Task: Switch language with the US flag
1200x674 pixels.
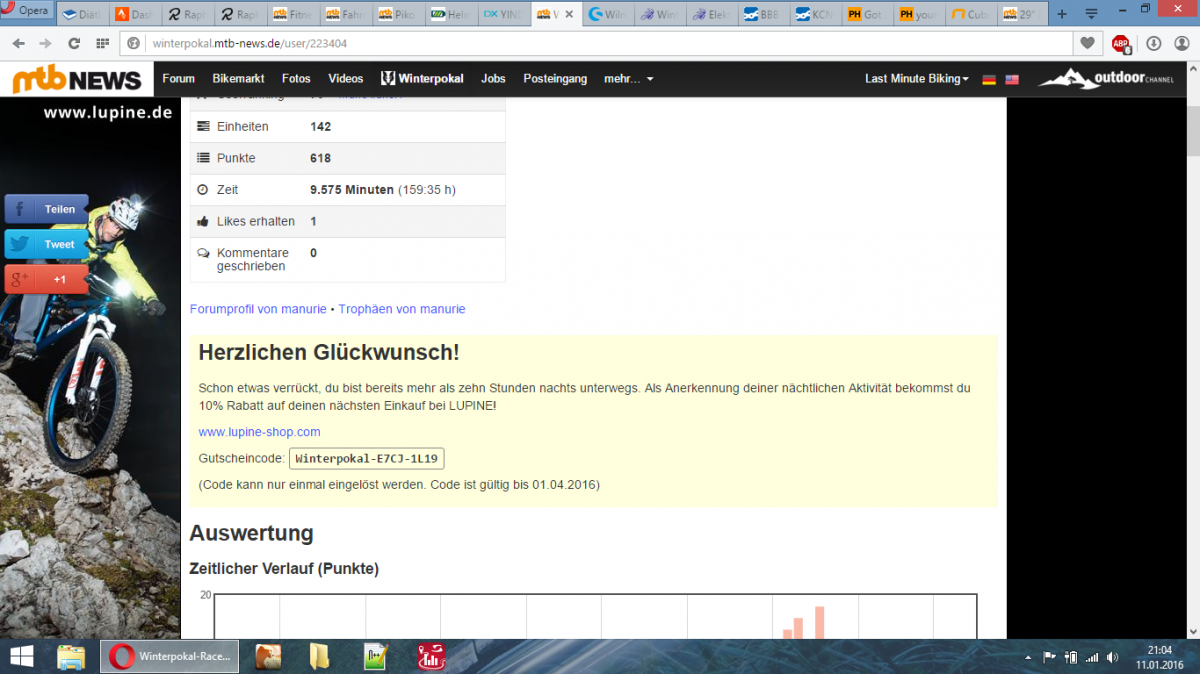Action: tap(1012, 79)
